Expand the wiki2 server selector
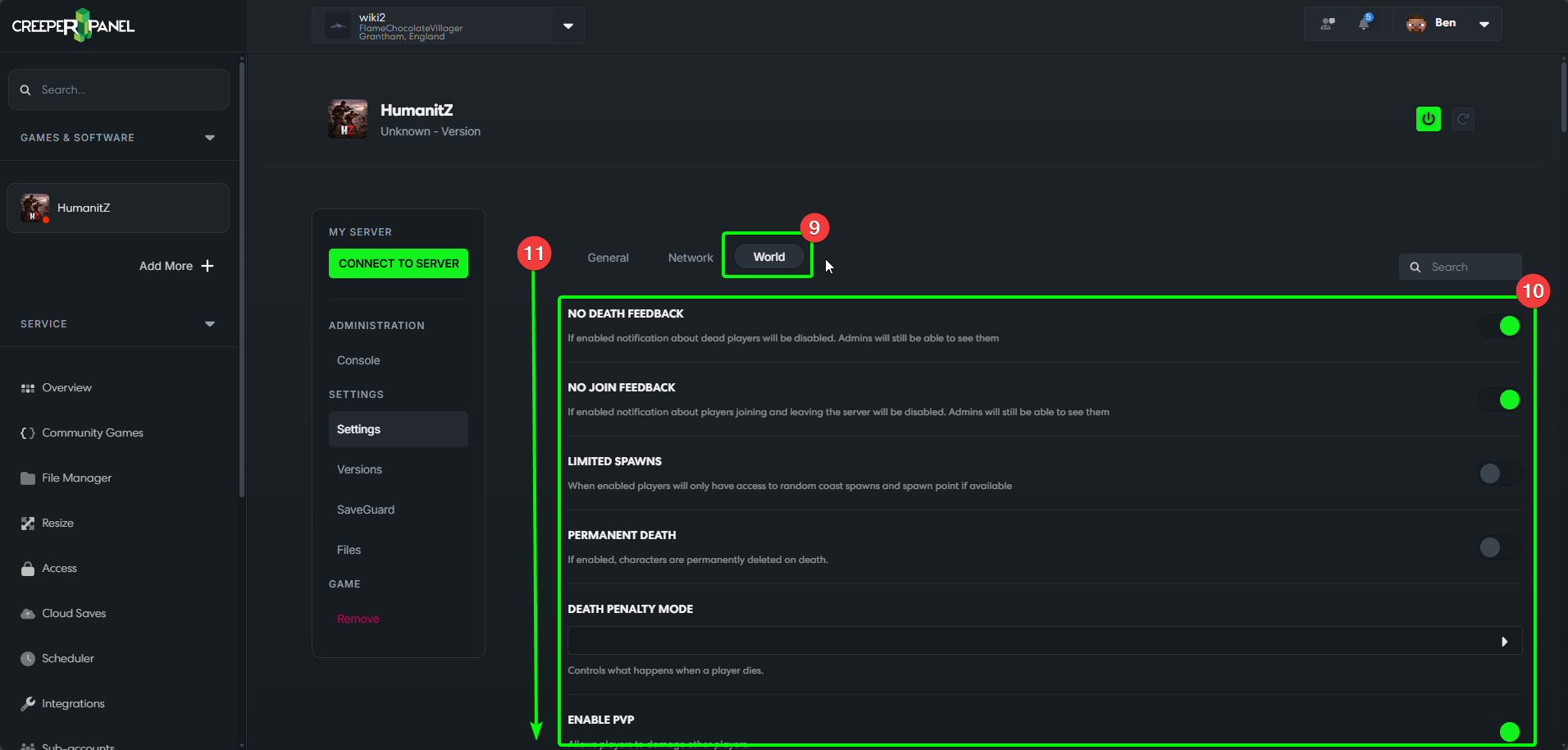The width and height of the screenshot is (1568, 750). (x=567, y=25)
